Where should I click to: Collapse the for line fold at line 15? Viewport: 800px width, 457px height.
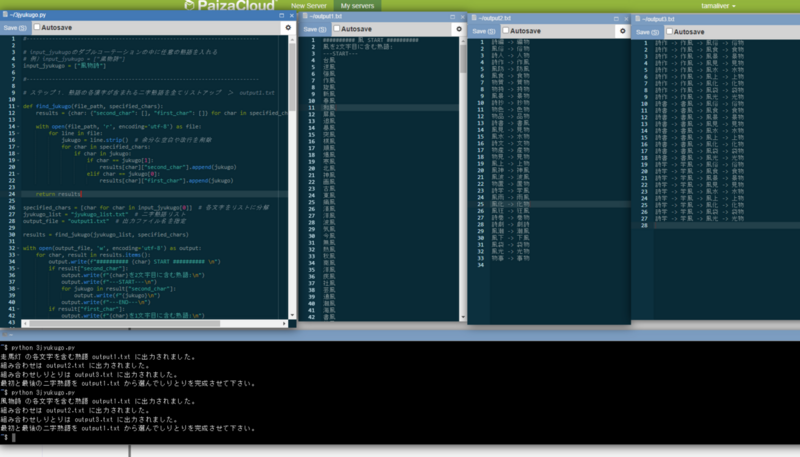pyautogui.click(x=18, y=133)
